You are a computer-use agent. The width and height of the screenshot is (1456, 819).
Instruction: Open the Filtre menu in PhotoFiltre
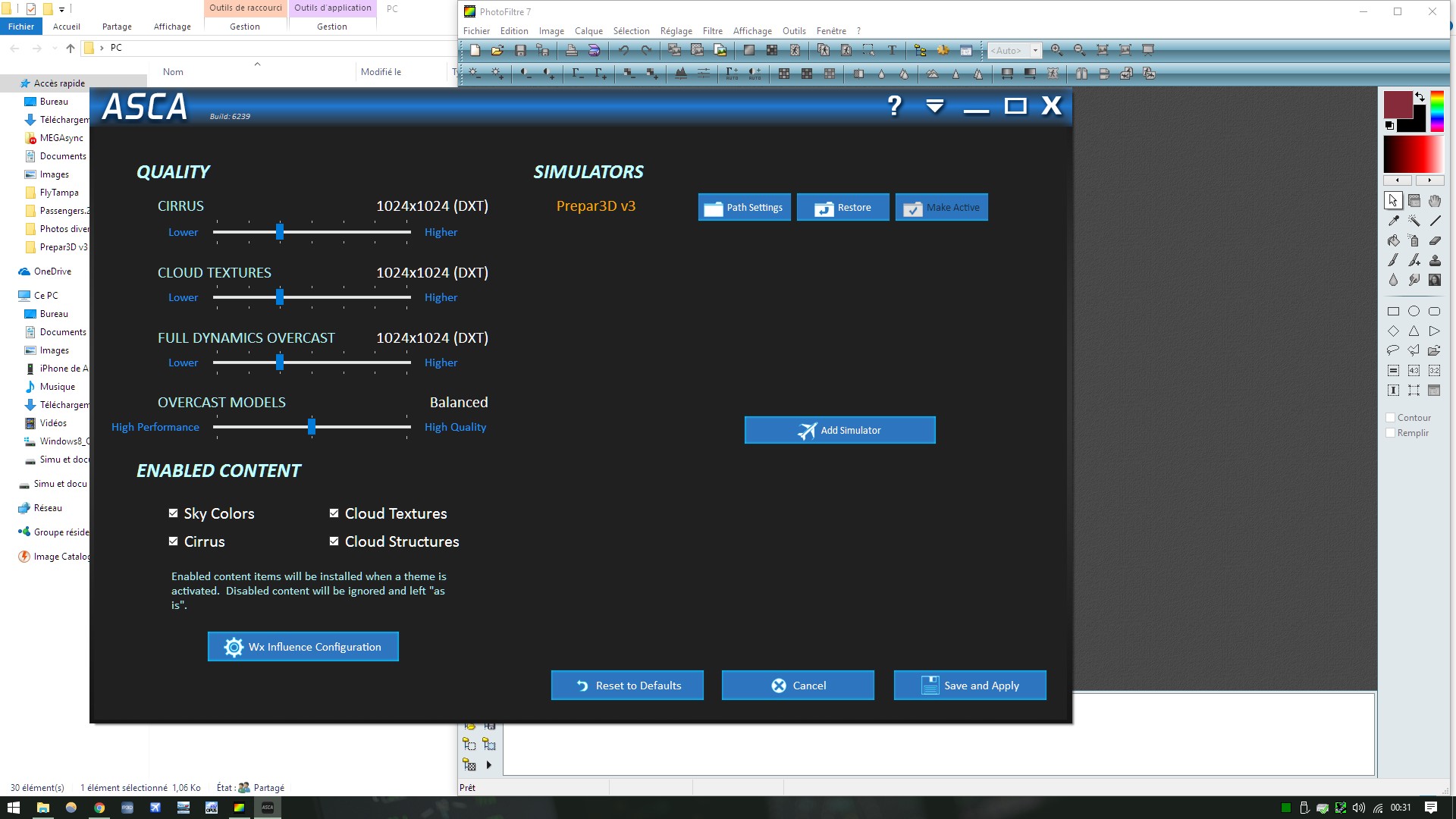[x=712, y=31]
